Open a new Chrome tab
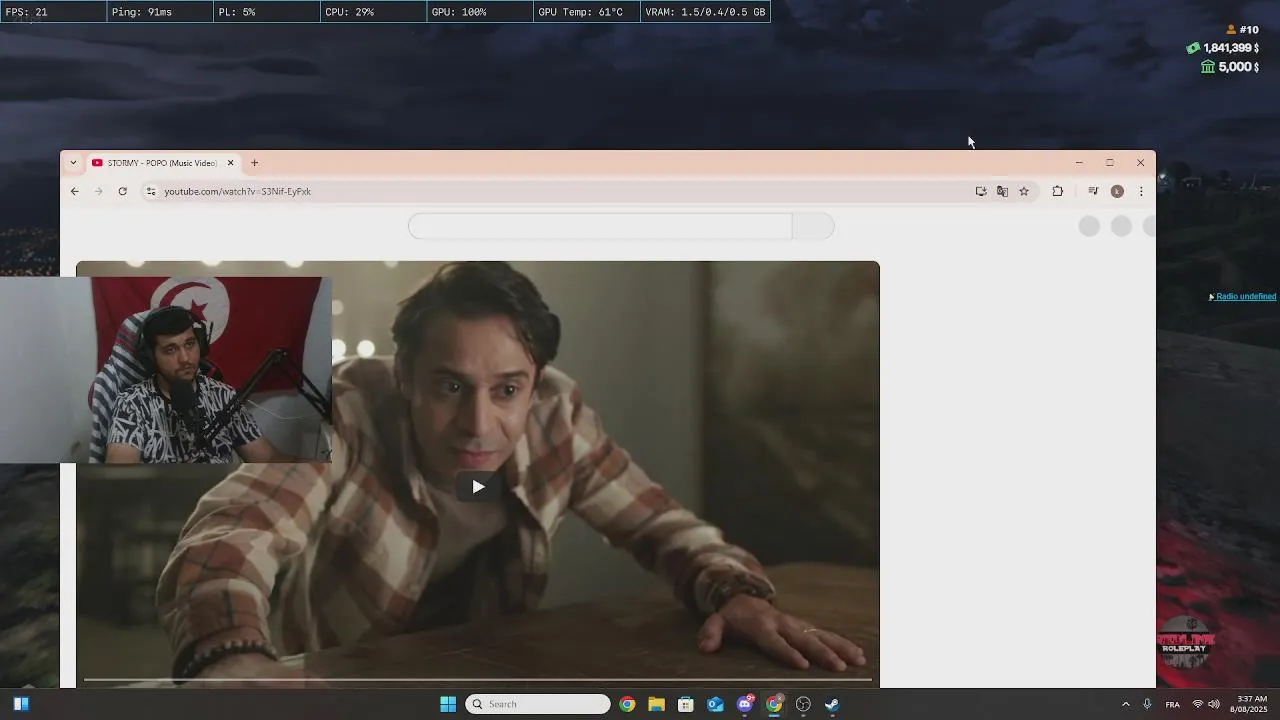 click(254, 163)
